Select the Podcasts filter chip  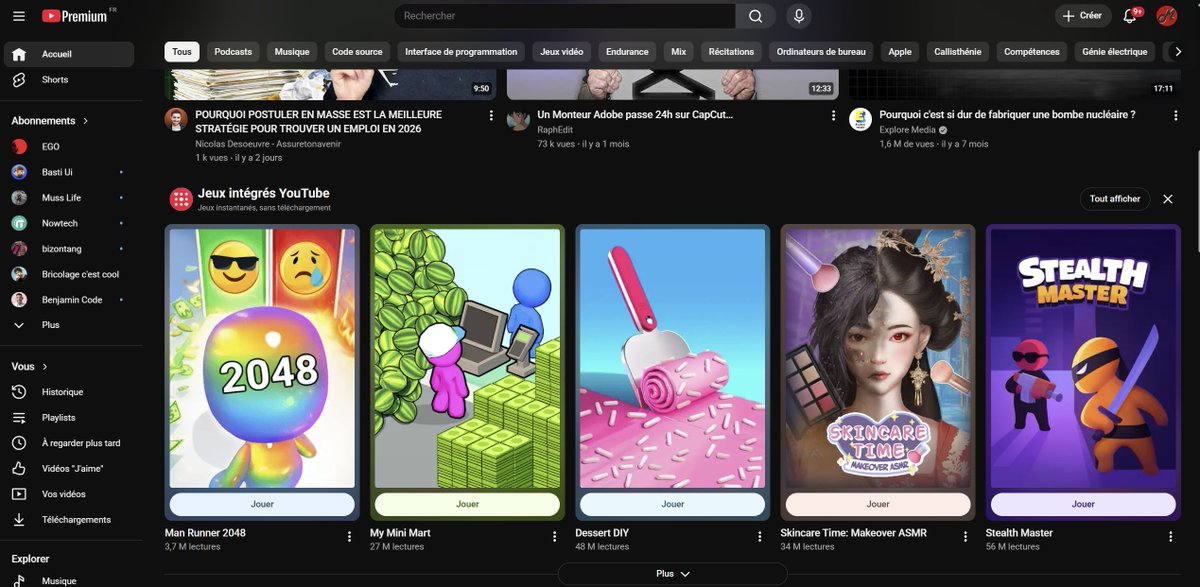pyautogui.click(x=233, y=52)
